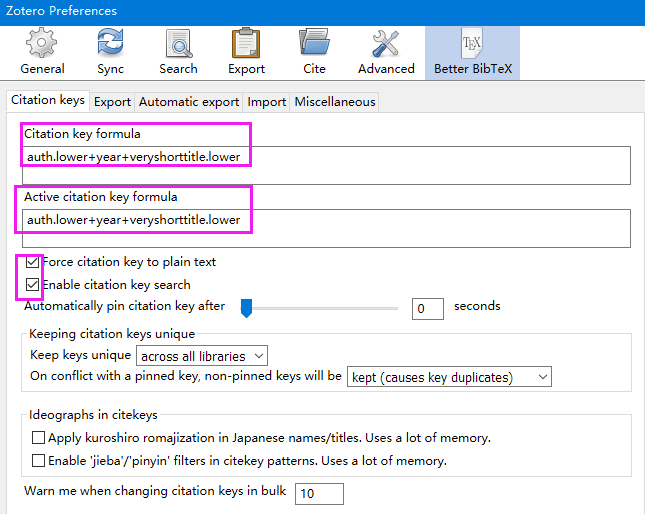This screenshot has width=645, height=514.
Task: Click the auto-pin seconds value field
Action: (x=428, y=309)
